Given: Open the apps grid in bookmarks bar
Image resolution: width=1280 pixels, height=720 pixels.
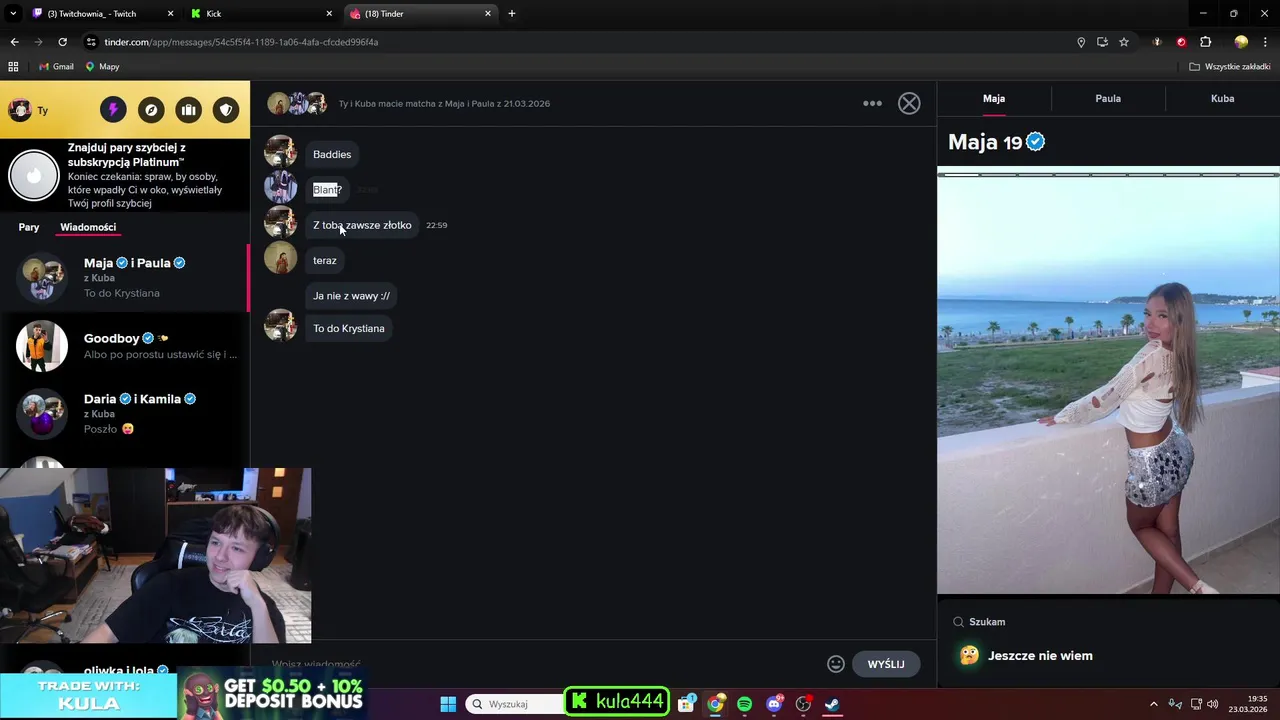Looking at the screenshot, I should [13, 67].
